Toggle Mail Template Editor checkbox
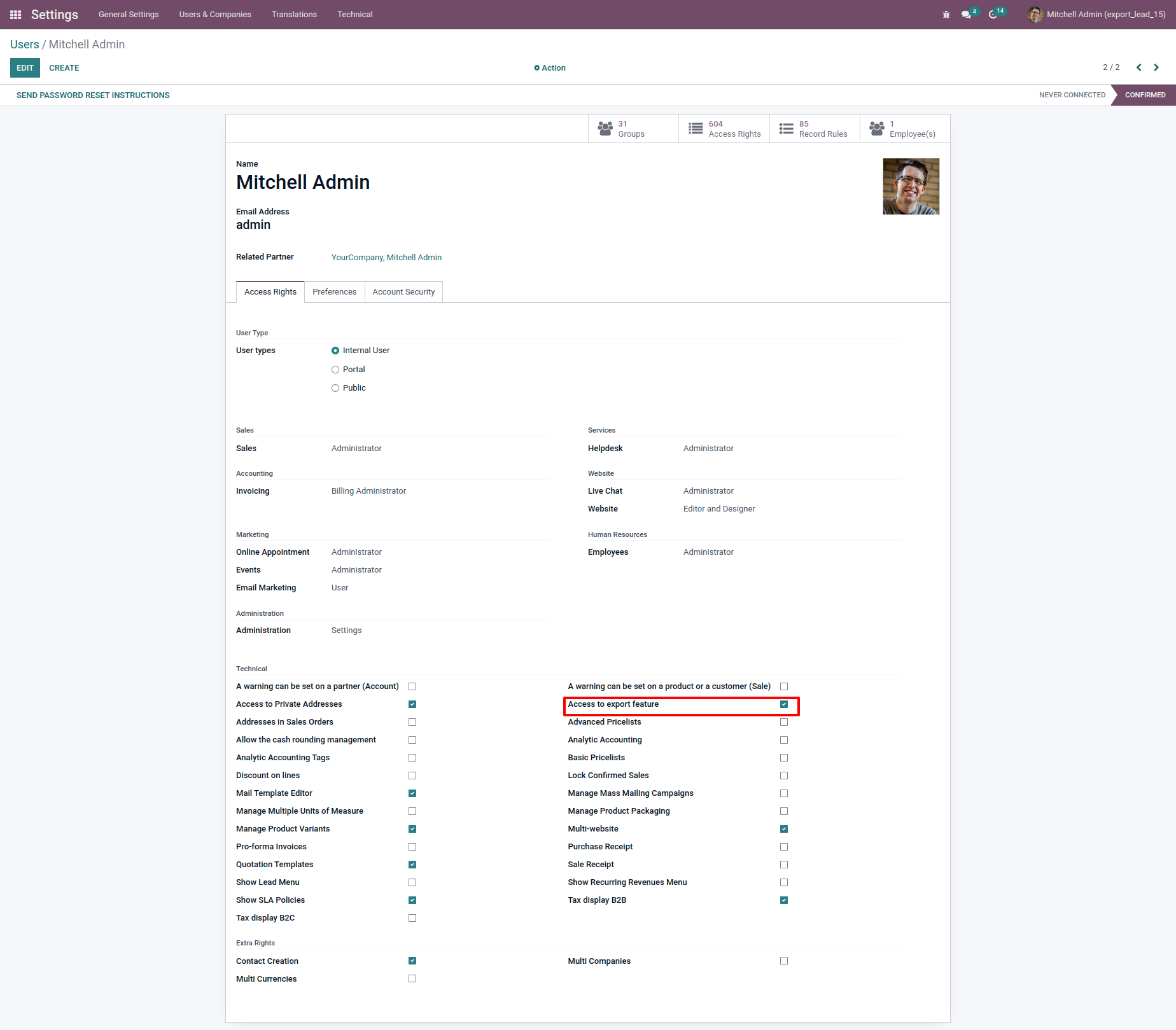The width and height of the screenshot is (1176, 1030). click(412, 793)
